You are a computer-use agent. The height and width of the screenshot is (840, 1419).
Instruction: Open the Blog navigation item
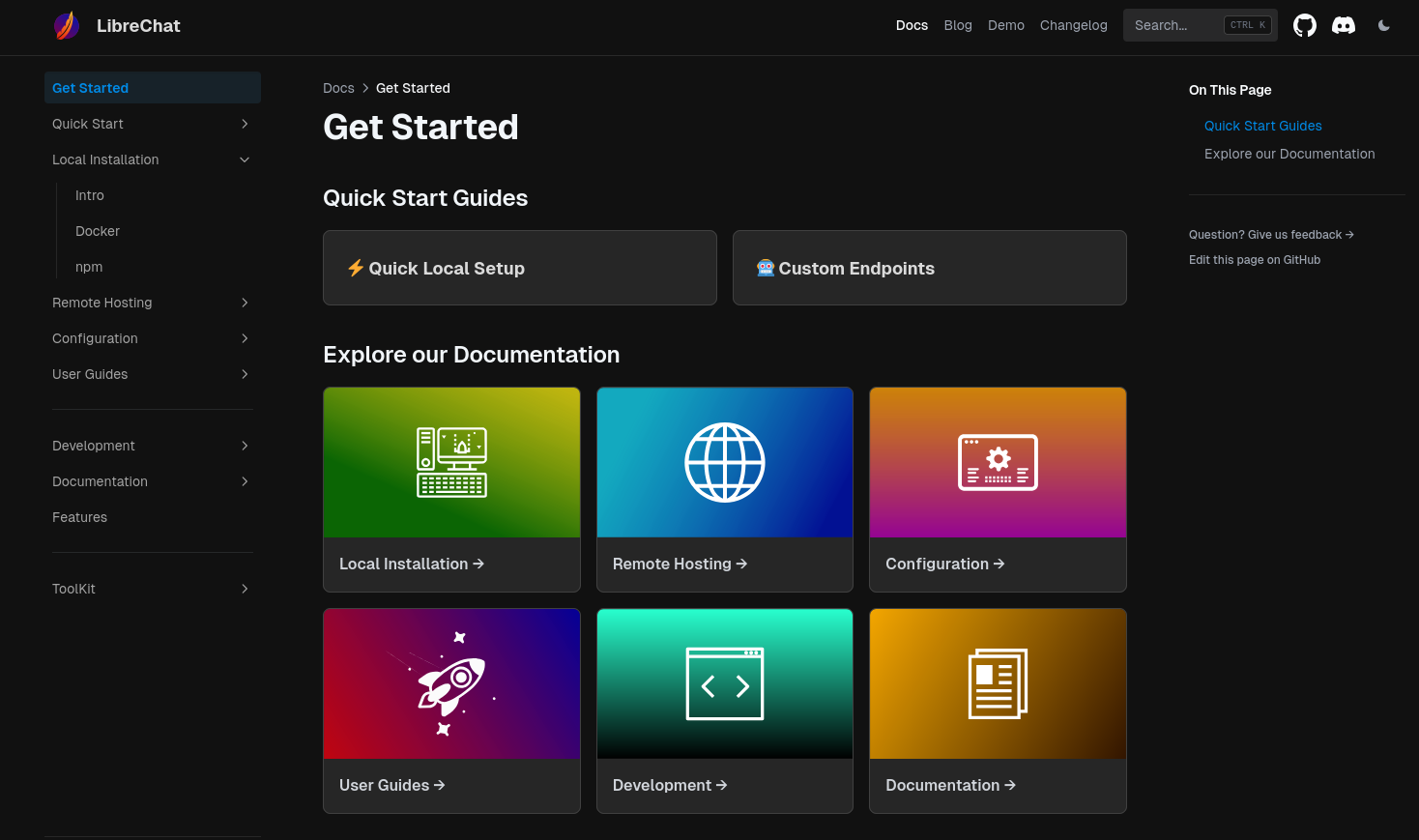point(958,25)
